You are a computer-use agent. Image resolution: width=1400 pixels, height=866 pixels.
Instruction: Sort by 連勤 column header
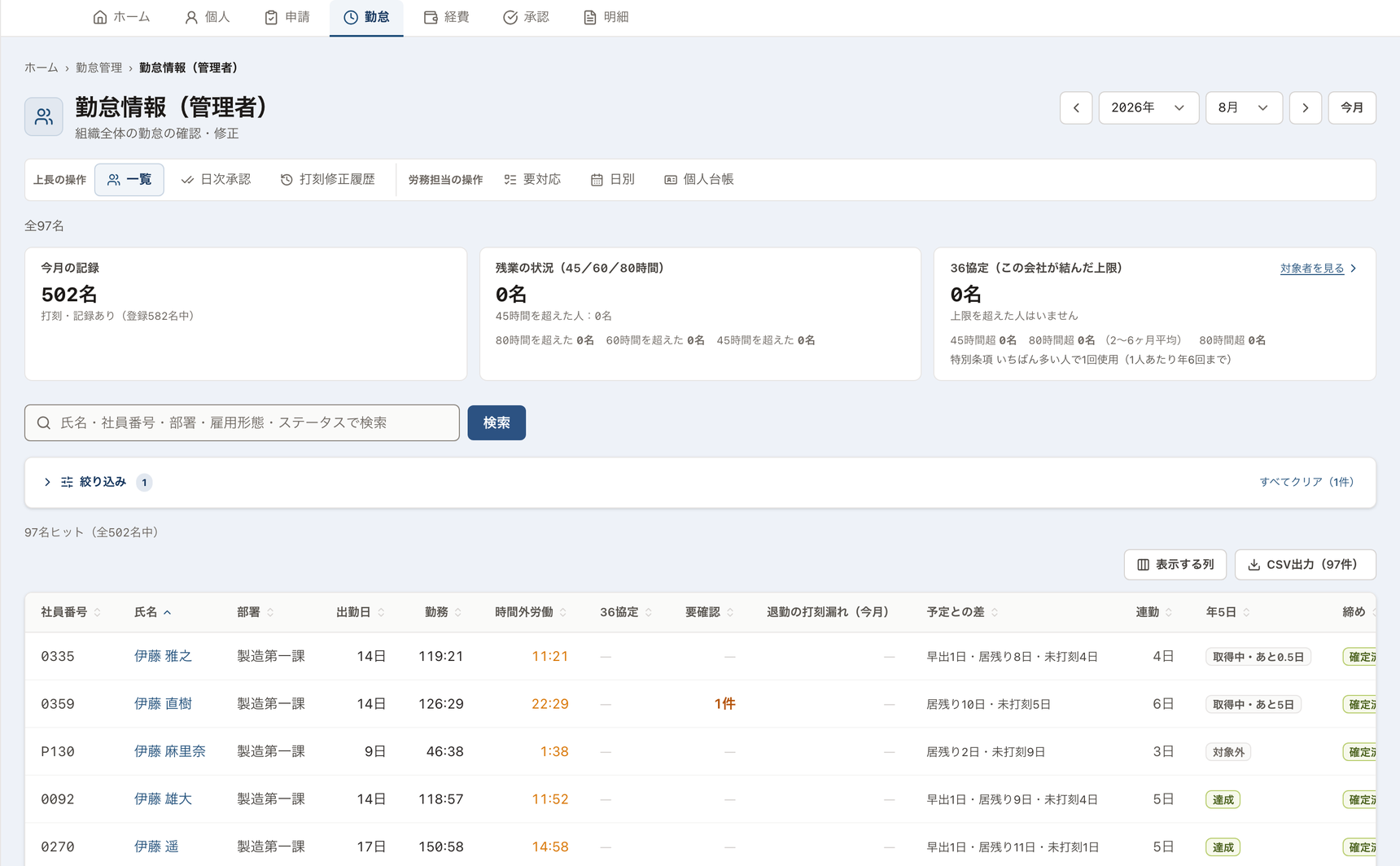click(1154, 612)
